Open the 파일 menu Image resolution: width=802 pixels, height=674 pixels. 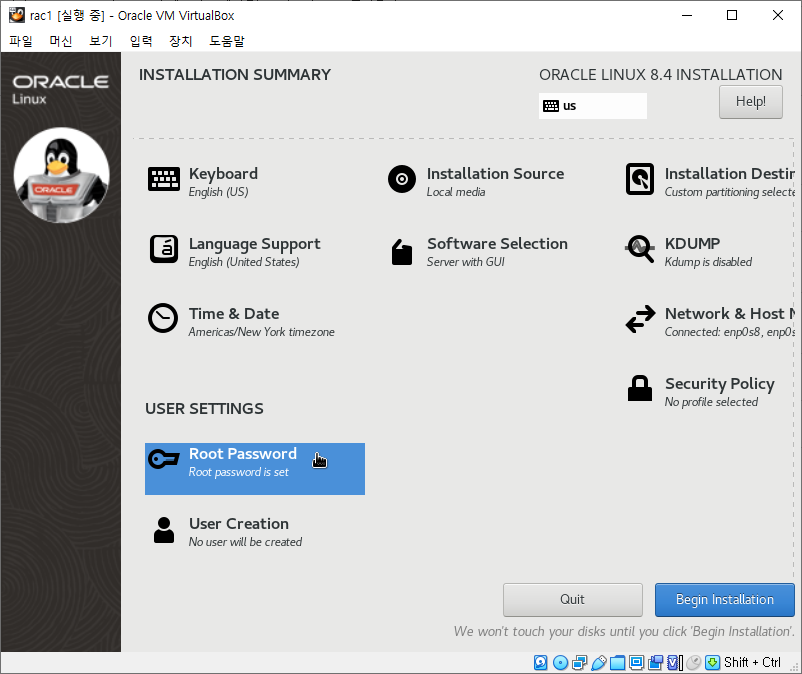[21, 41]
